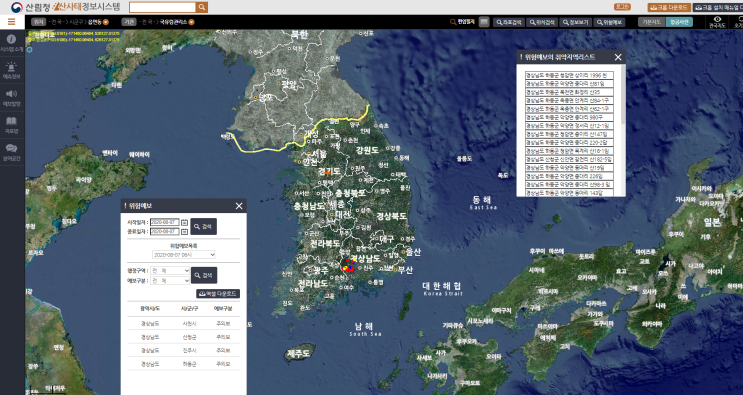The width and height of the screenshot is (743, 395).
Task: Click 위치검색 toolbar button
Action: [542, 22]
